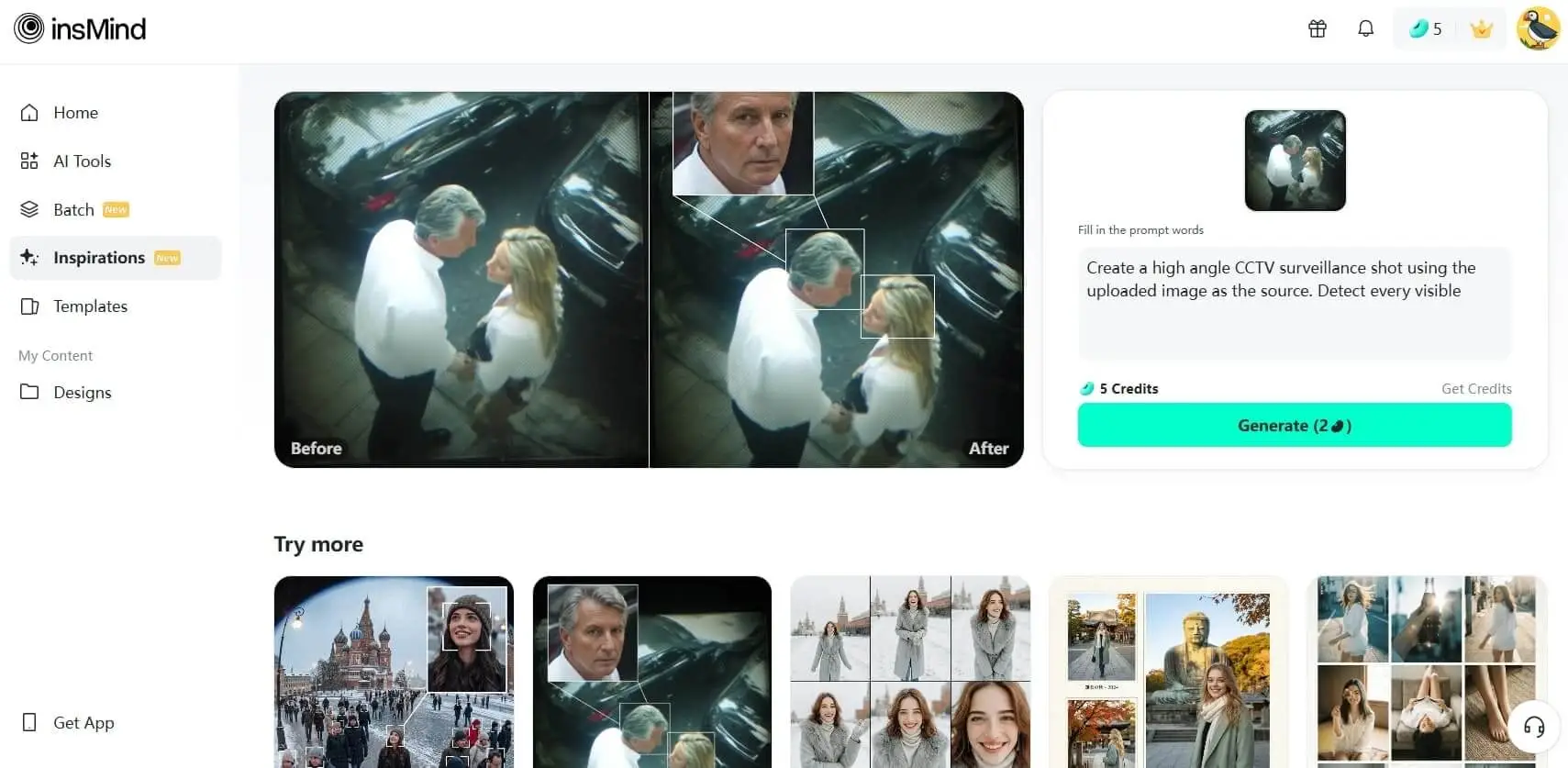Open the Templates page
This screenshot has width=1568, height=768.
90,306
